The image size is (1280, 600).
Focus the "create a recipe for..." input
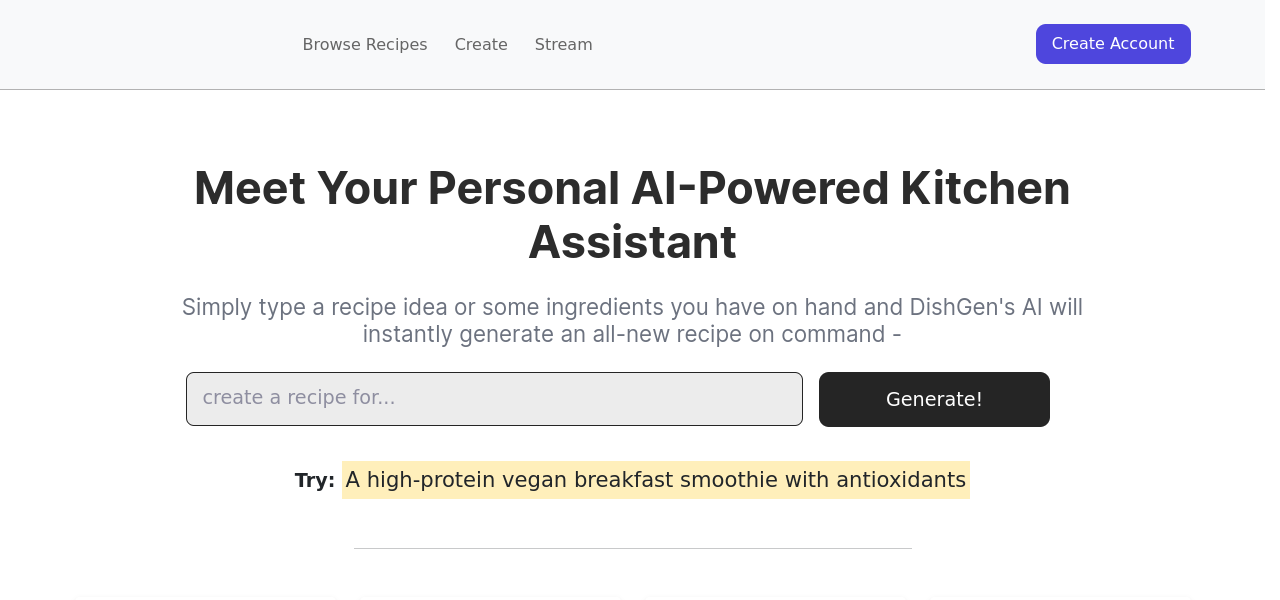(x=494, y=398)
